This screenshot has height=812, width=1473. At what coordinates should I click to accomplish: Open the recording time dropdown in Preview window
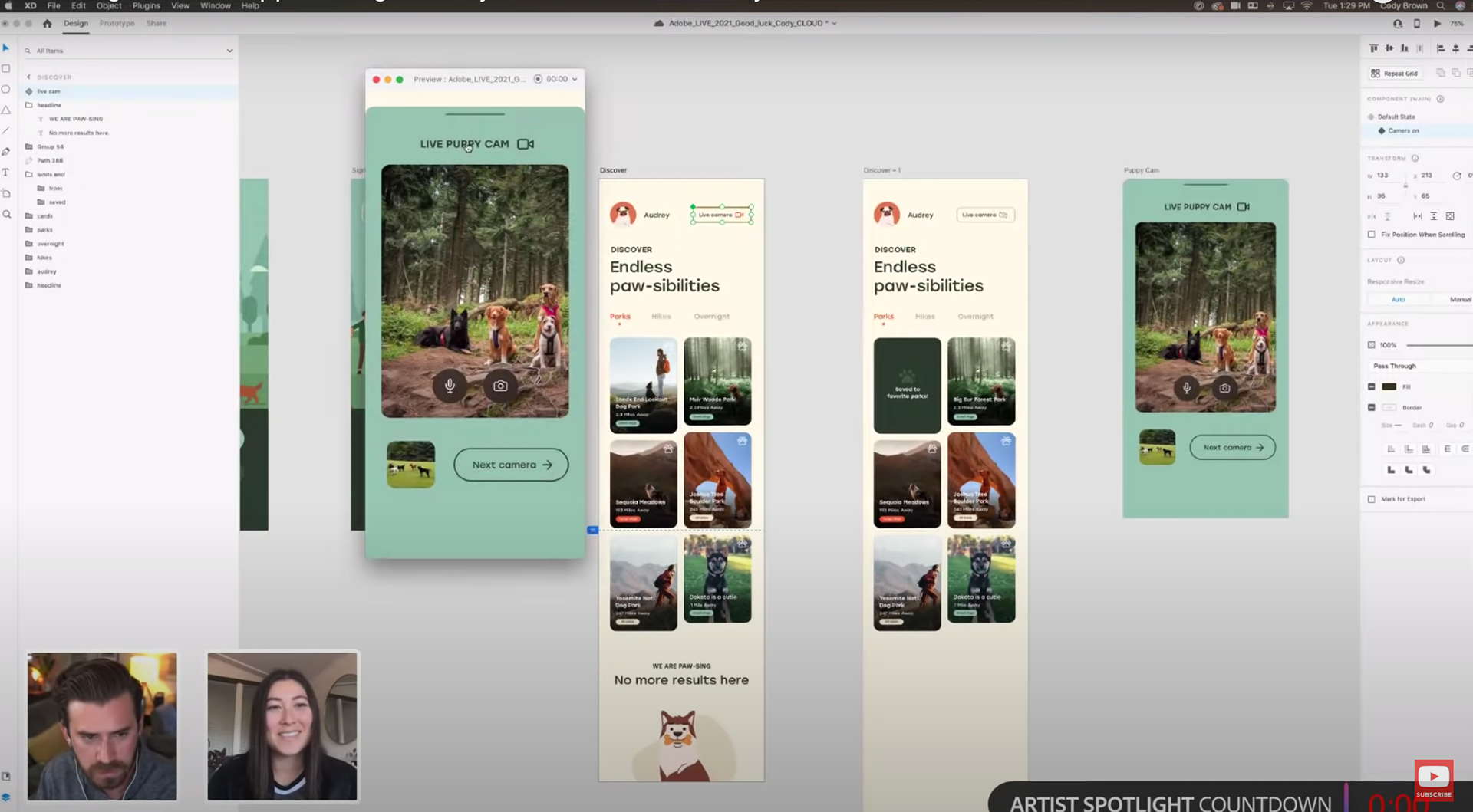click(575, 79)
